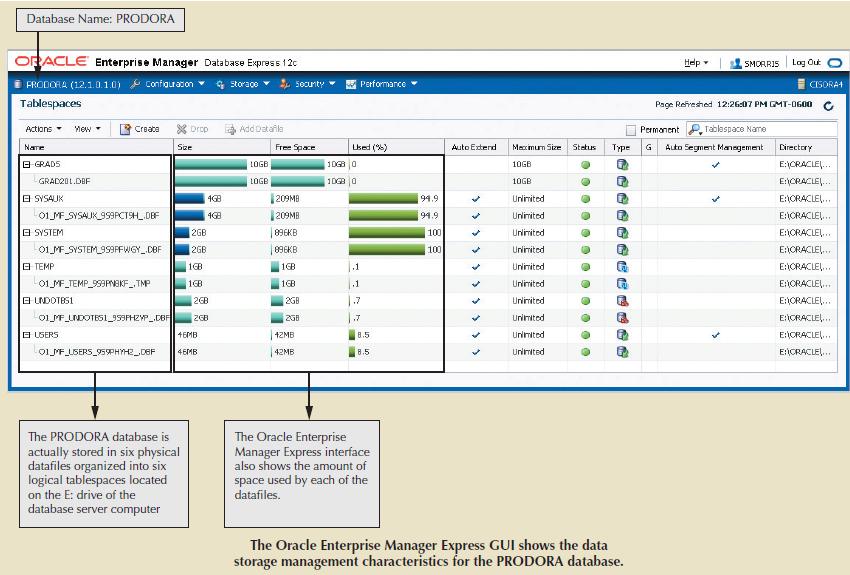Click the Performance chart icon

[x=351, y=84]
